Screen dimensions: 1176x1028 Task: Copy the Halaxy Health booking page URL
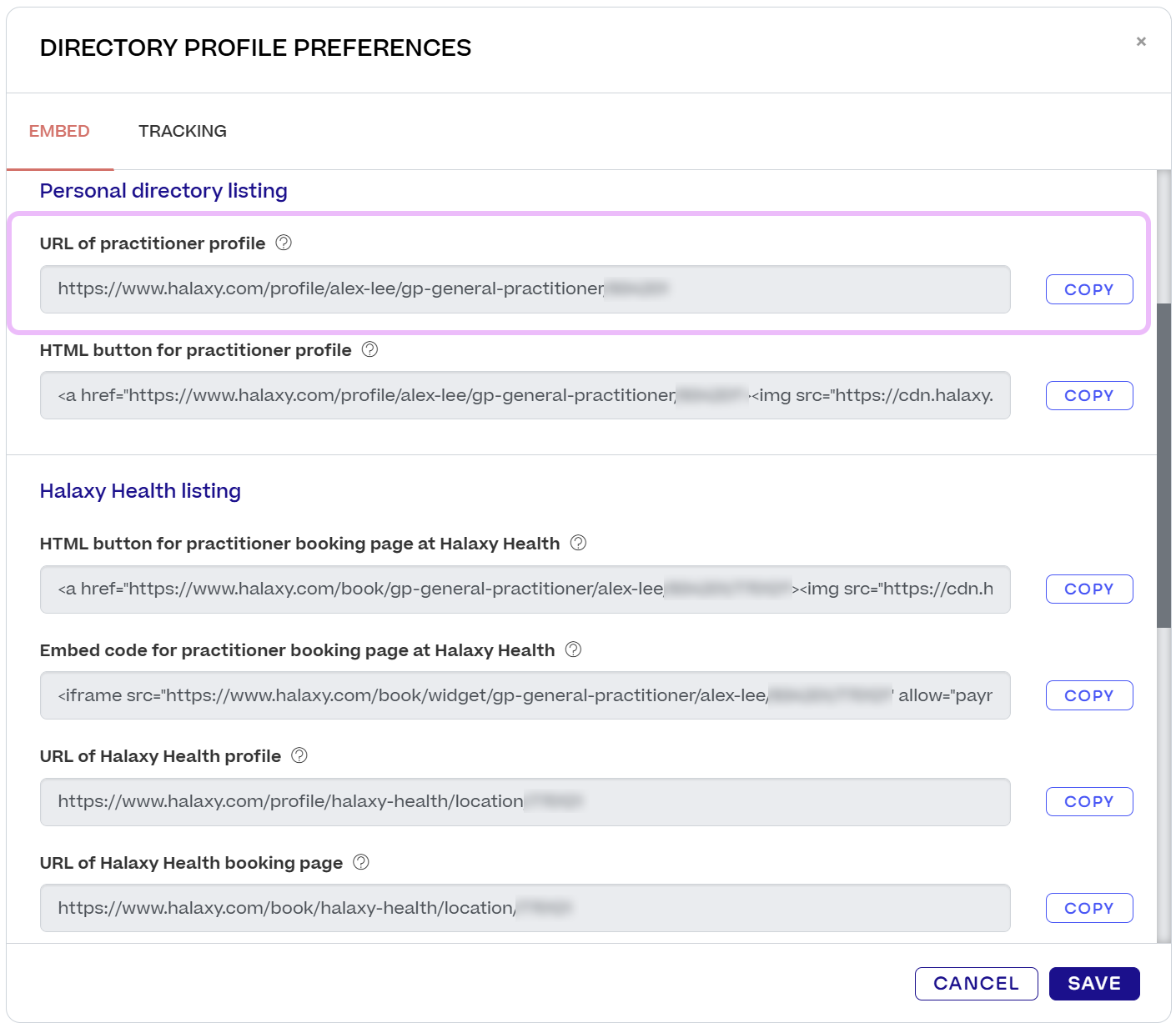[x=1088, y=908]
